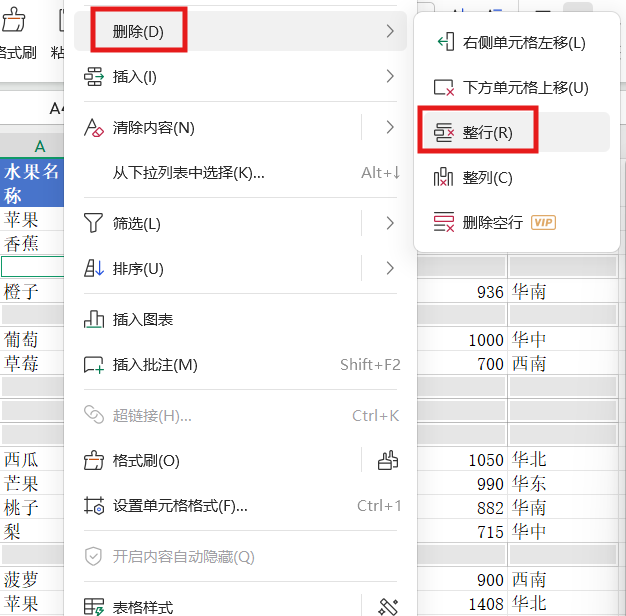Select the 葡萄 cell
626x616 pixels.
coord(32,339)
